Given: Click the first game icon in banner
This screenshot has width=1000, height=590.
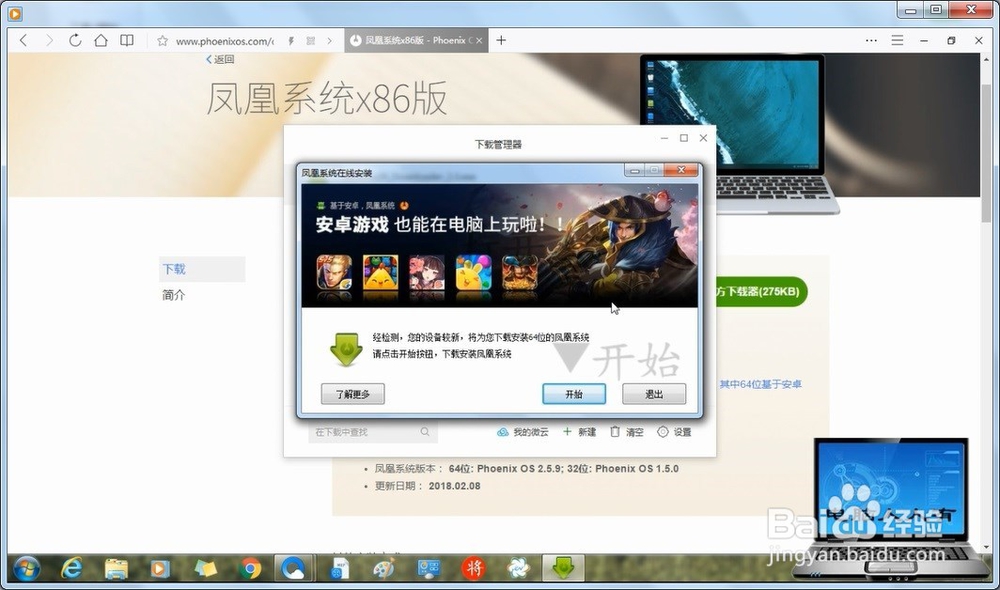Looking at the screenshot, I should coord(334,272).
